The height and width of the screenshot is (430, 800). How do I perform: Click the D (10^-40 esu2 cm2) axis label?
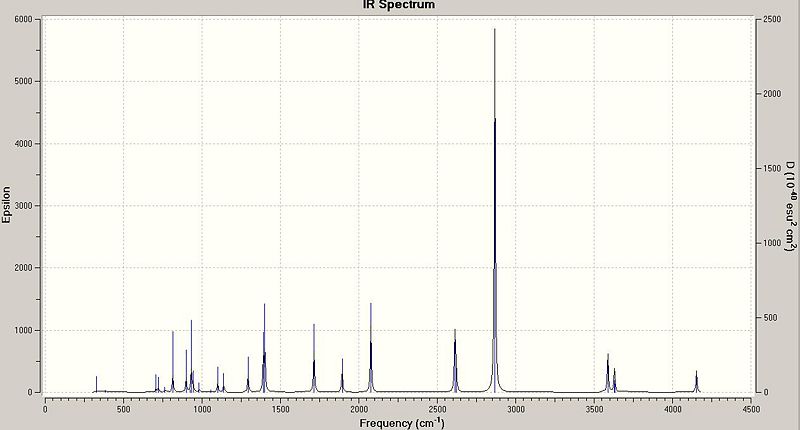pos(790,206)
